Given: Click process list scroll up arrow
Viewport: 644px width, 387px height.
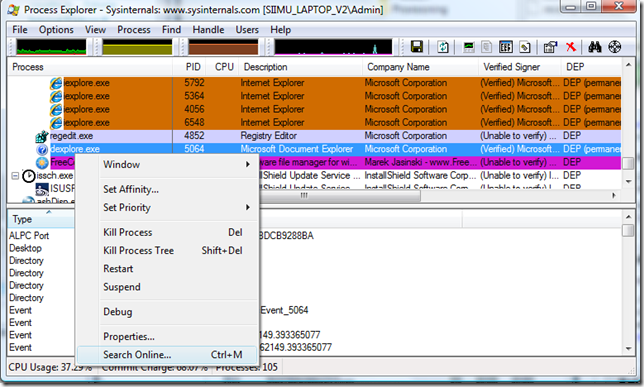Looking at the screenshot, I should (x=628, y=65).
